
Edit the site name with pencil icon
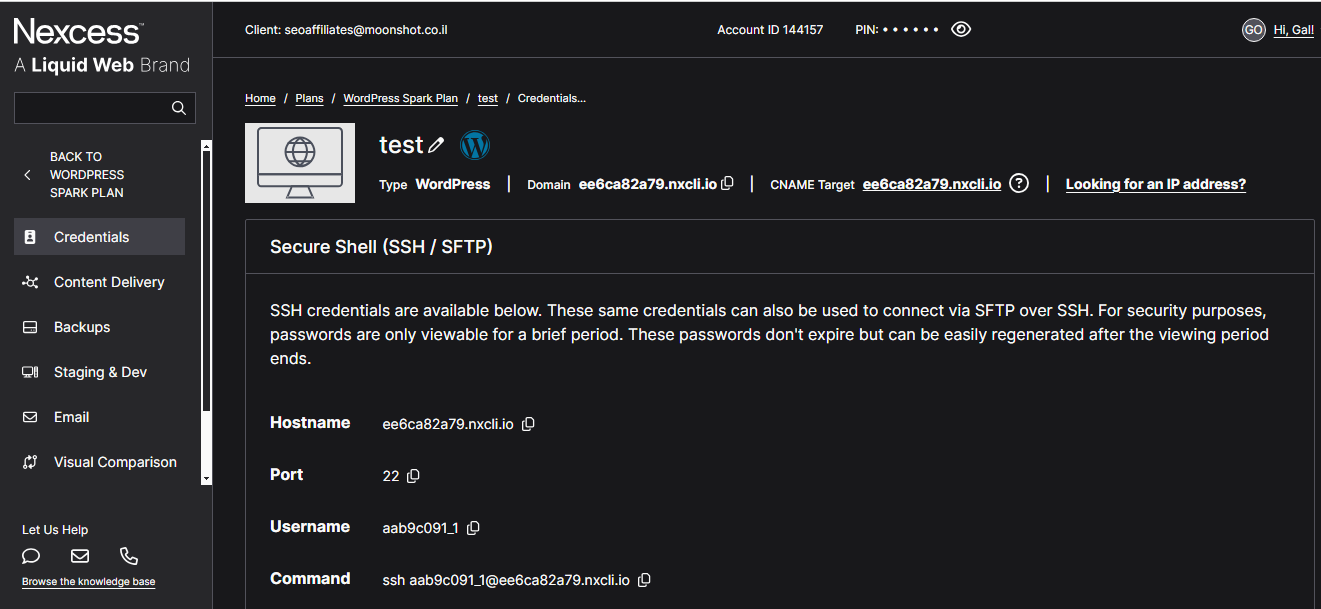436,146
